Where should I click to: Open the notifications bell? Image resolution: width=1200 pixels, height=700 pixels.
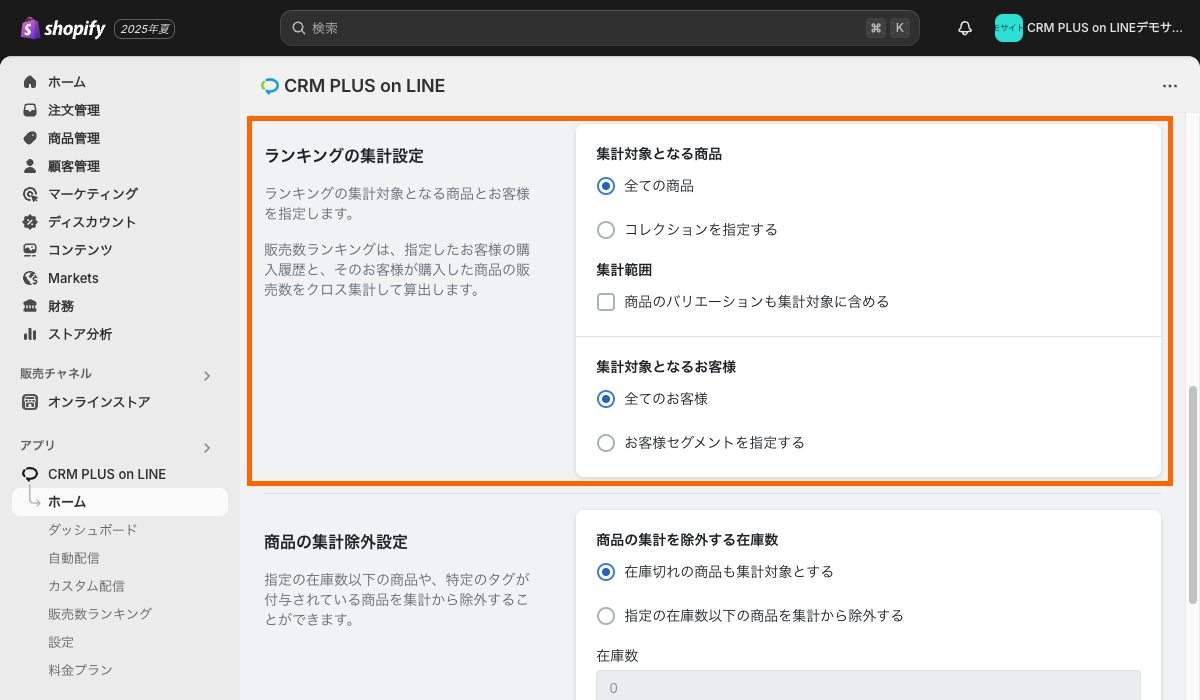(x=965, y=28)
